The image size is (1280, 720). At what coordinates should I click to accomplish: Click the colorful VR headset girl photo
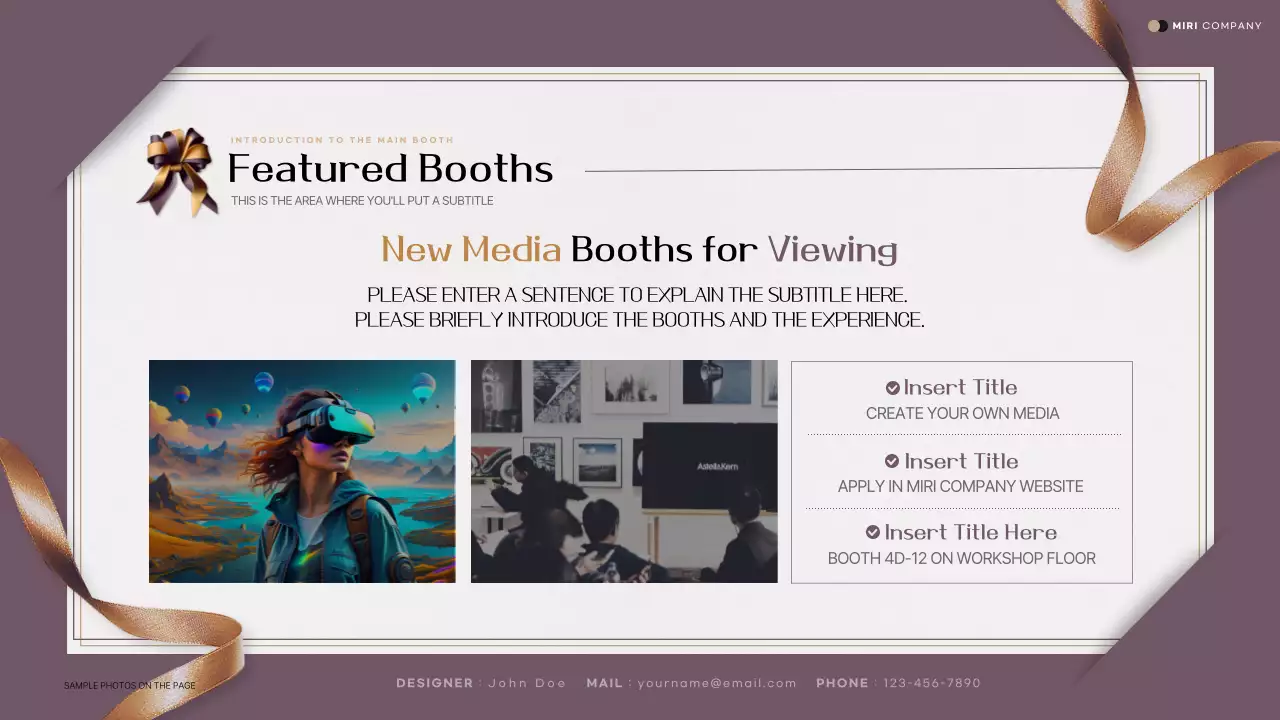302,471
